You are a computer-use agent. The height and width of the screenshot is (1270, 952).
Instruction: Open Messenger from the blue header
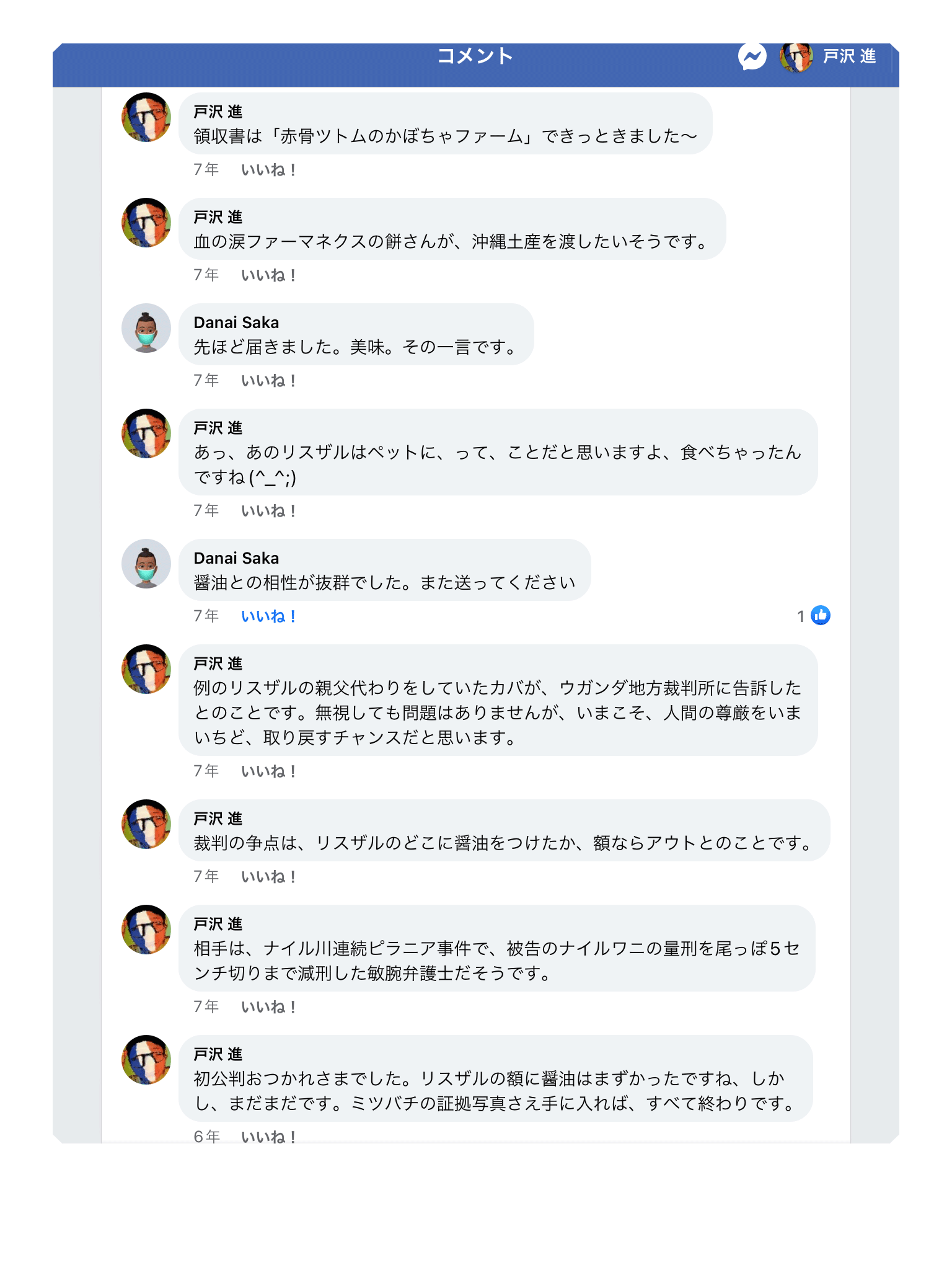click(x=752, y=57)
